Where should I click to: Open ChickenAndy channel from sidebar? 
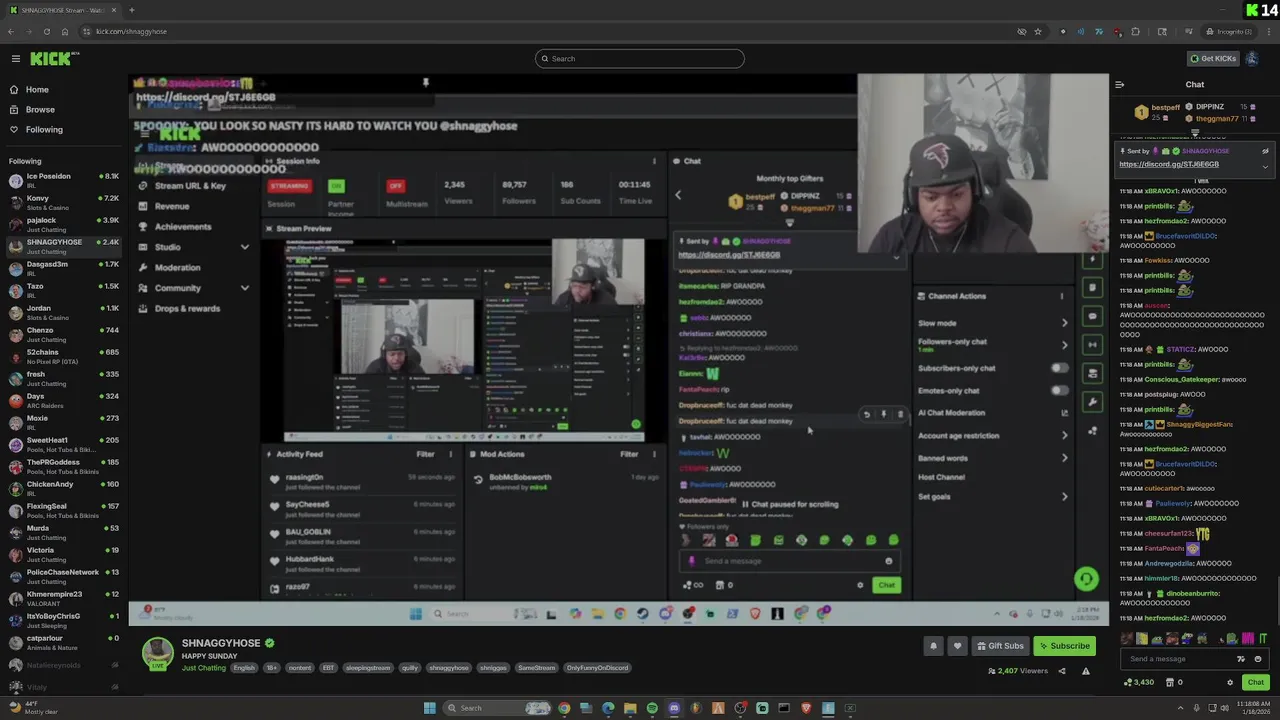[x=62, y=489]
